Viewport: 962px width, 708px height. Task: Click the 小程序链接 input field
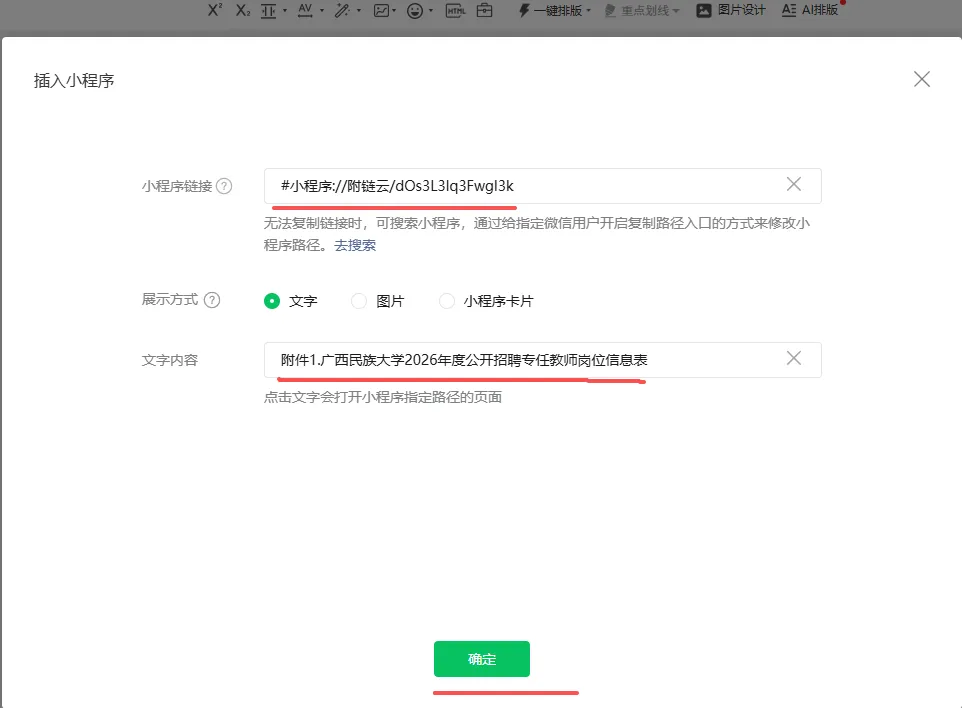point(542,186)
